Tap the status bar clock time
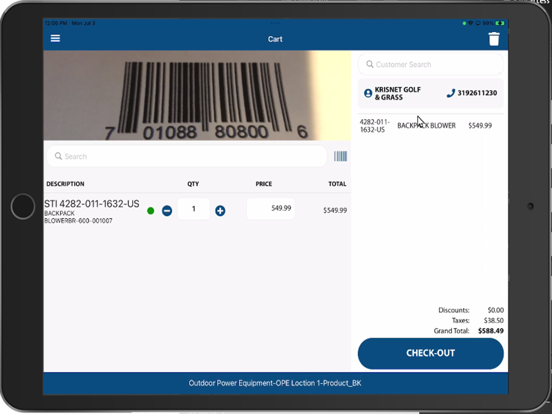Screen dimensions: 552x414 coord(56,23)
